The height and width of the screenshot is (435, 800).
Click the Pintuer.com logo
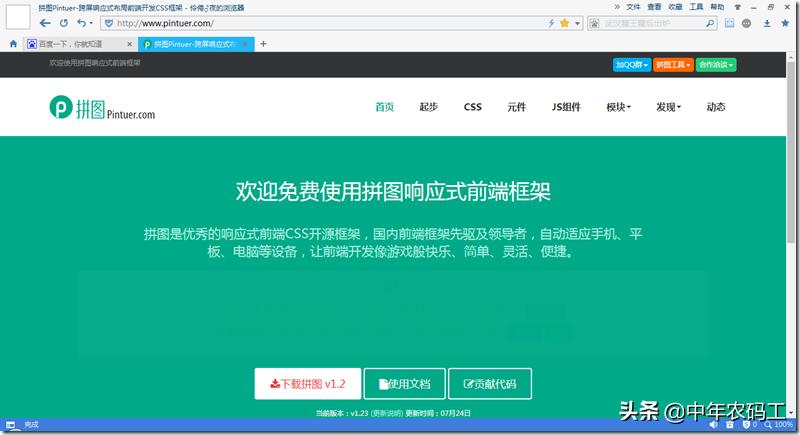(102, 108)
